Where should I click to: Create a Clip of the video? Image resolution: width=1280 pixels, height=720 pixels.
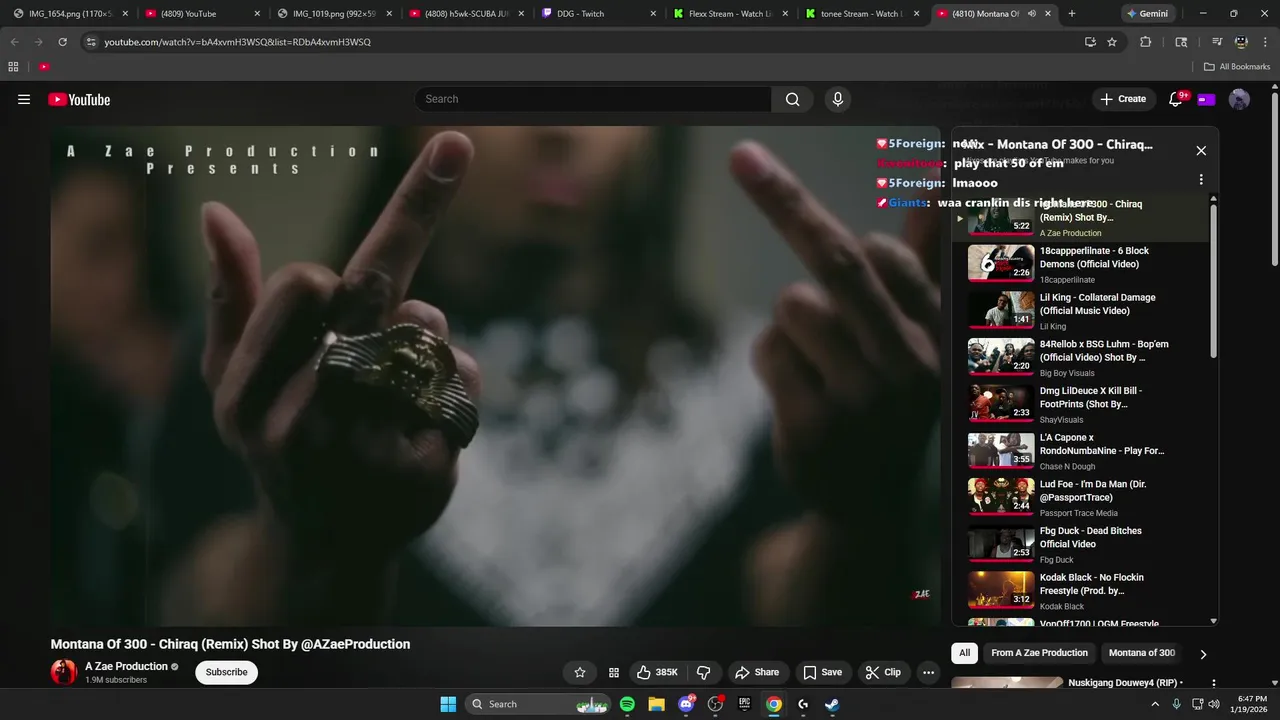tap(883, 672)
